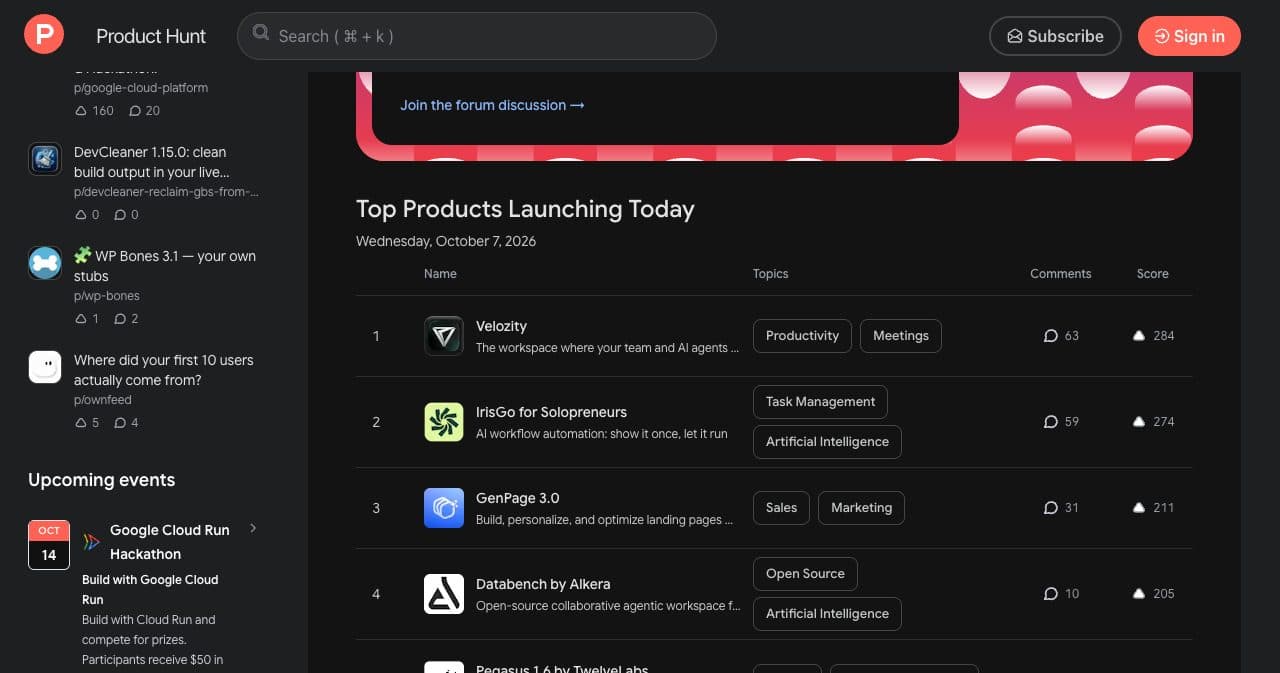Click the Product Hunt logo icon
This screenshot has width=1280, height=673.
[44, 35]
